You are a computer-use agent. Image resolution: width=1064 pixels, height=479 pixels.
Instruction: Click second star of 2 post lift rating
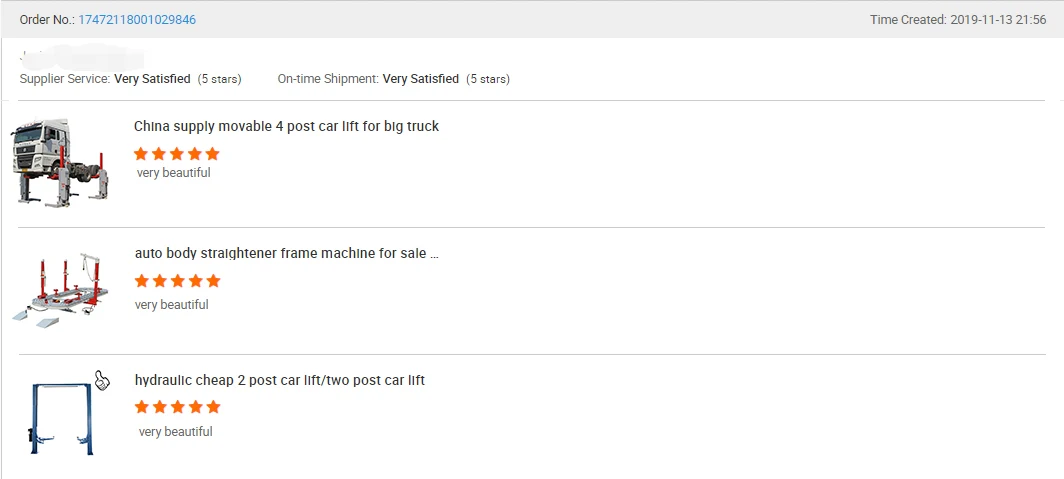pos(160,407)
